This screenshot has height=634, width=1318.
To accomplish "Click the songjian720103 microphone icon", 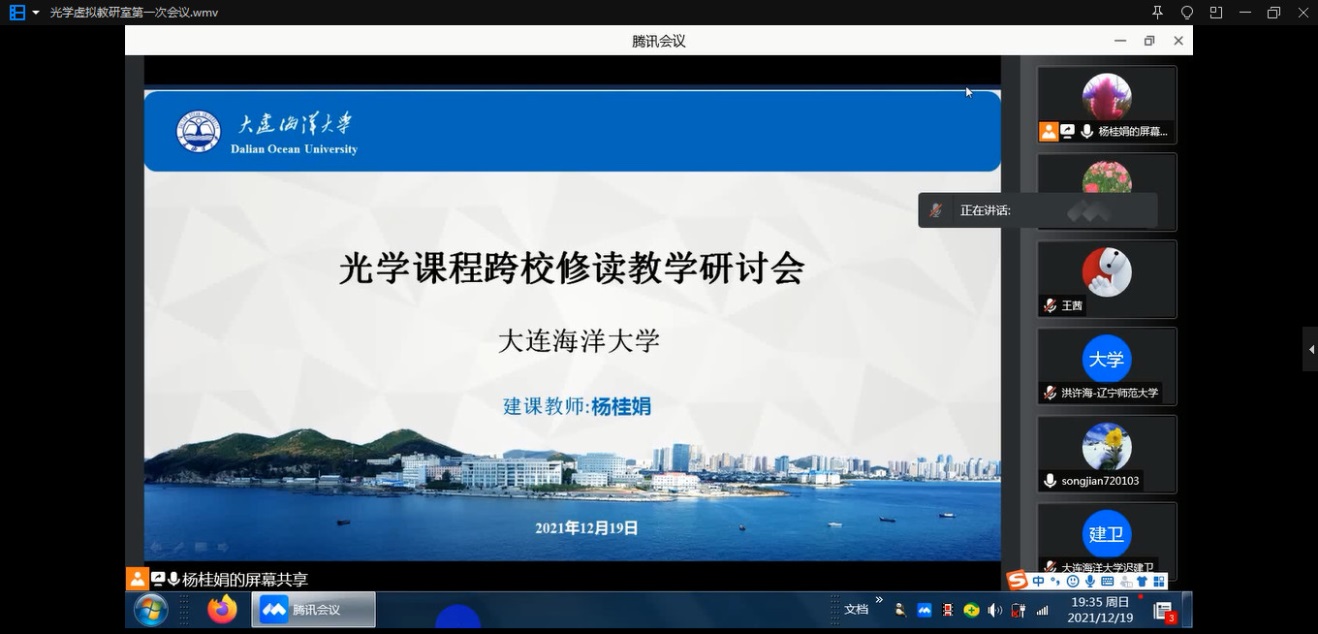I will click(1049, 481).
